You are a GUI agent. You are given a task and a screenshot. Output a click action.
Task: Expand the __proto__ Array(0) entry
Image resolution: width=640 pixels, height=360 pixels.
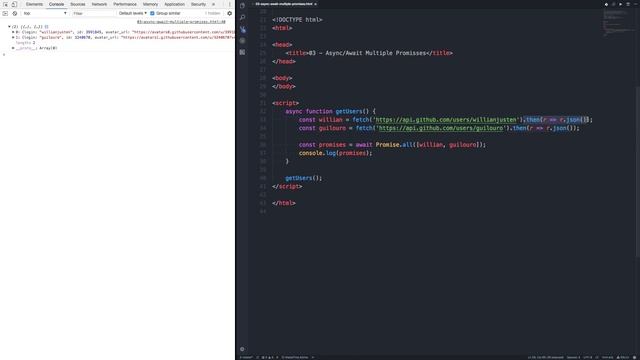[x=13, y=48]
